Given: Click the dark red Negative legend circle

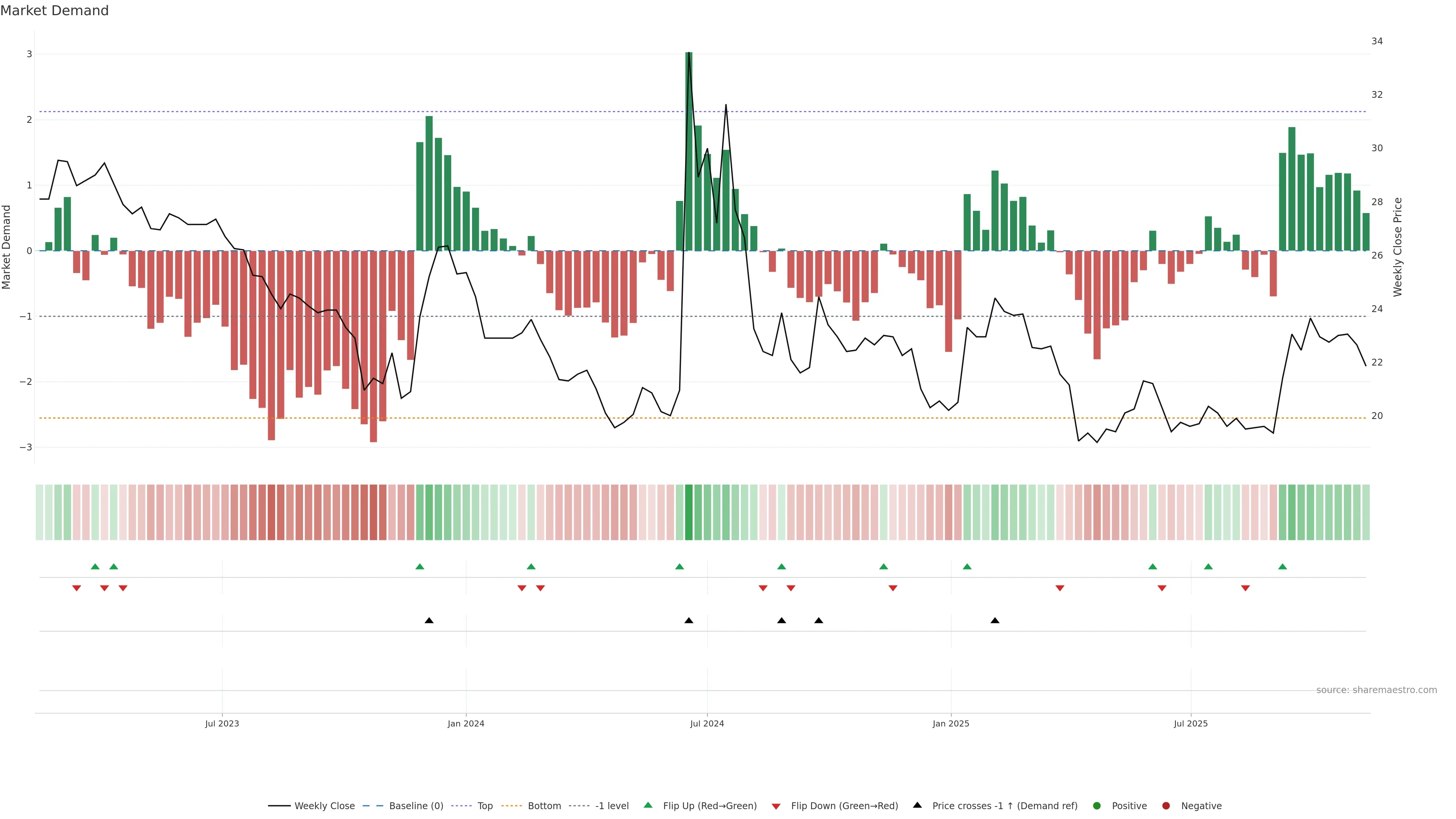Looking at the screenshot, I should click(1166, 805).
